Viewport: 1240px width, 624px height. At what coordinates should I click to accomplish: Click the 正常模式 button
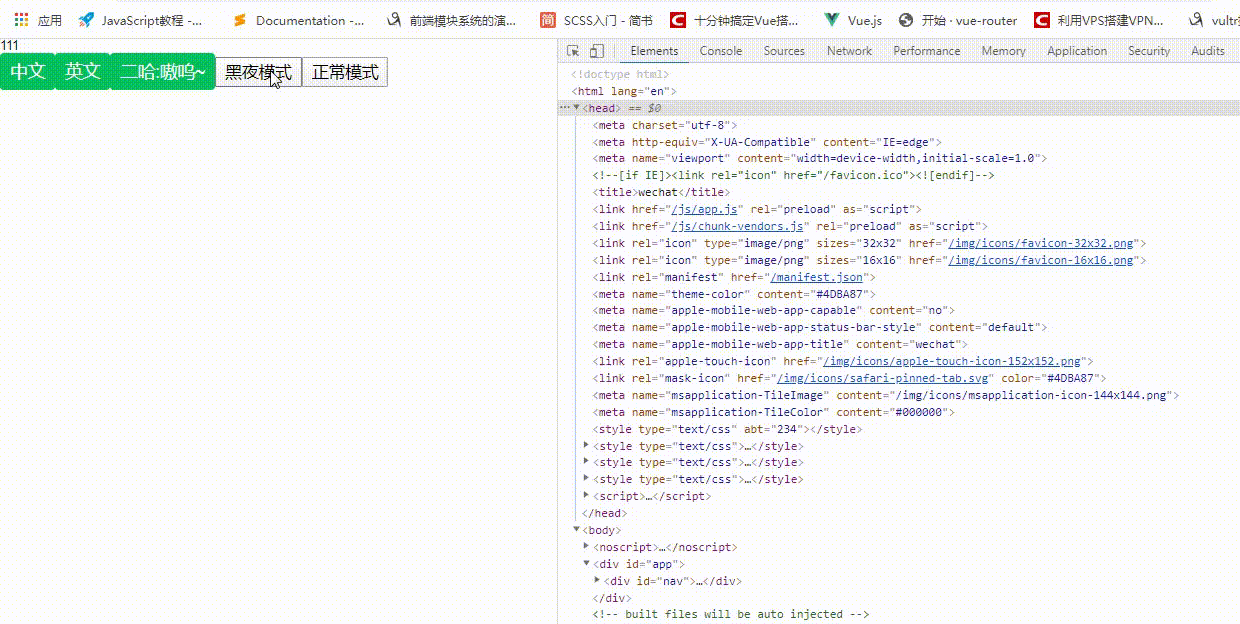pyautogui.click(x=345, y=72)
